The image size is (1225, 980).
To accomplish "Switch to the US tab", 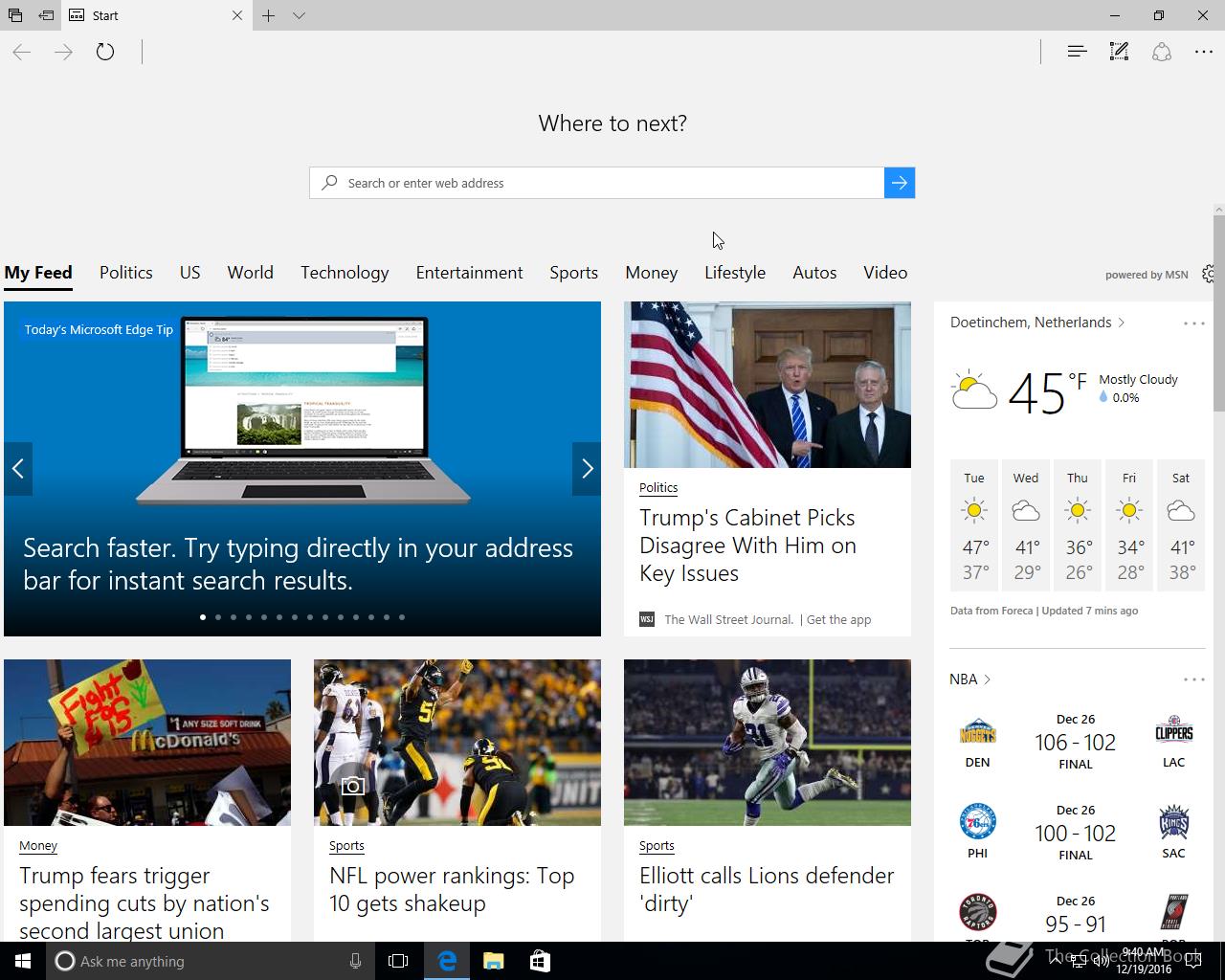I will 190,273.
